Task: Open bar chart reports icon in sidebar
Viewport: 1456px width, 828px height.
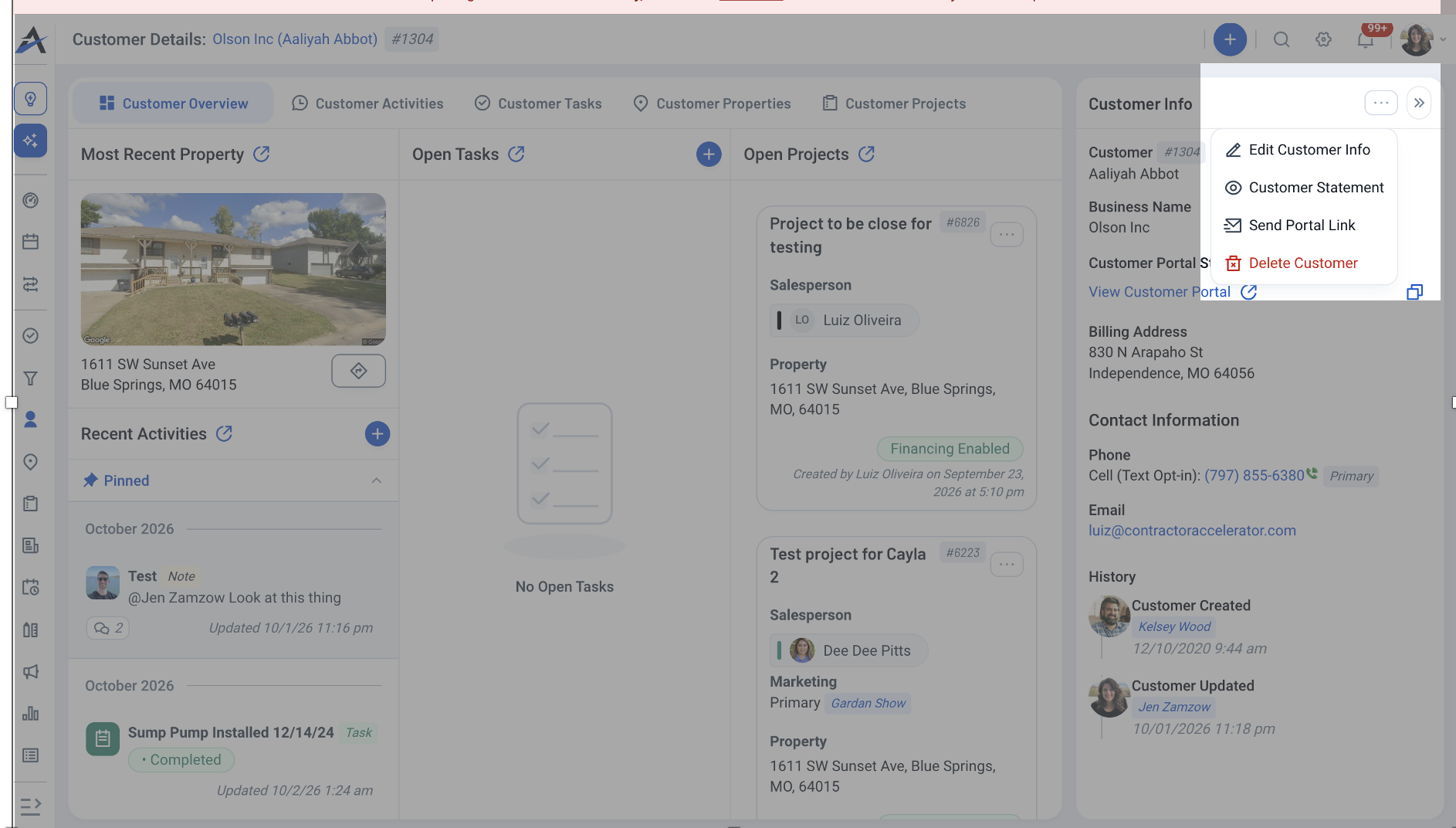Action: click(30, 714)
